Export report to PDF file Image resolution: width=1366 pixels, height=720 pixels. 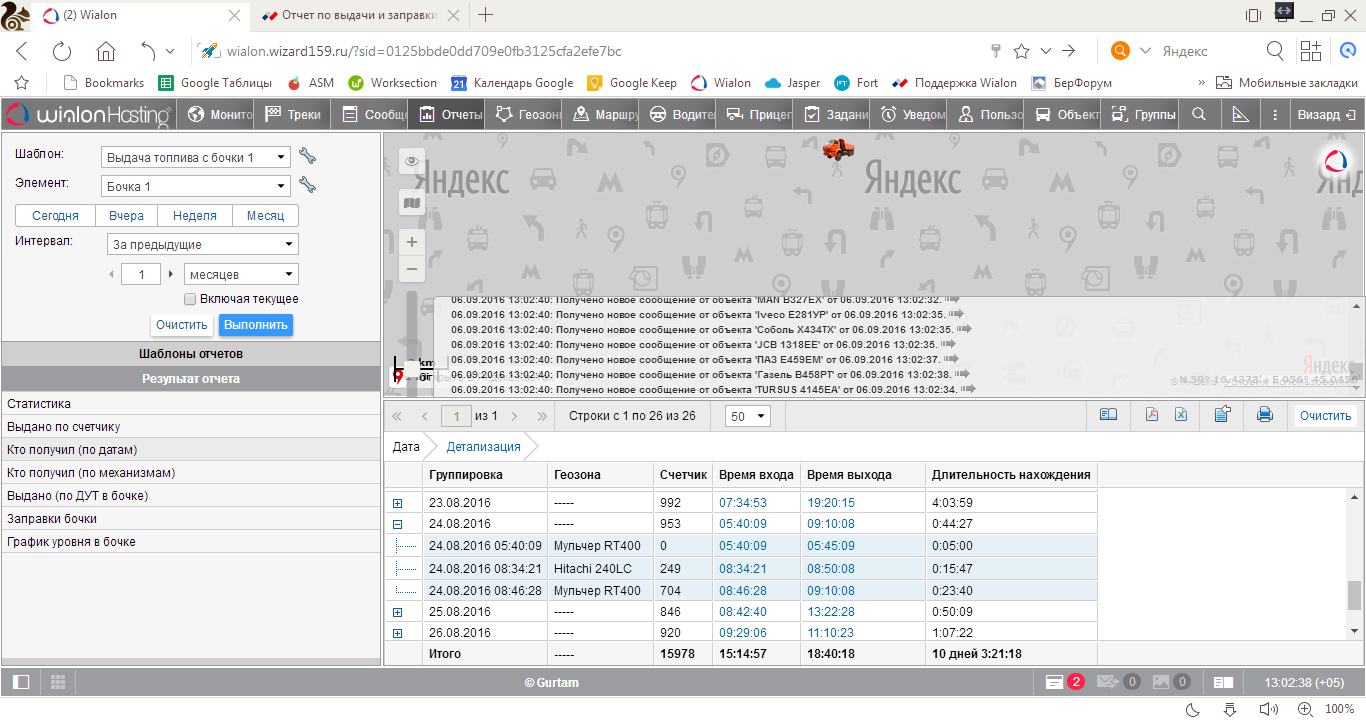[1152, 415]
